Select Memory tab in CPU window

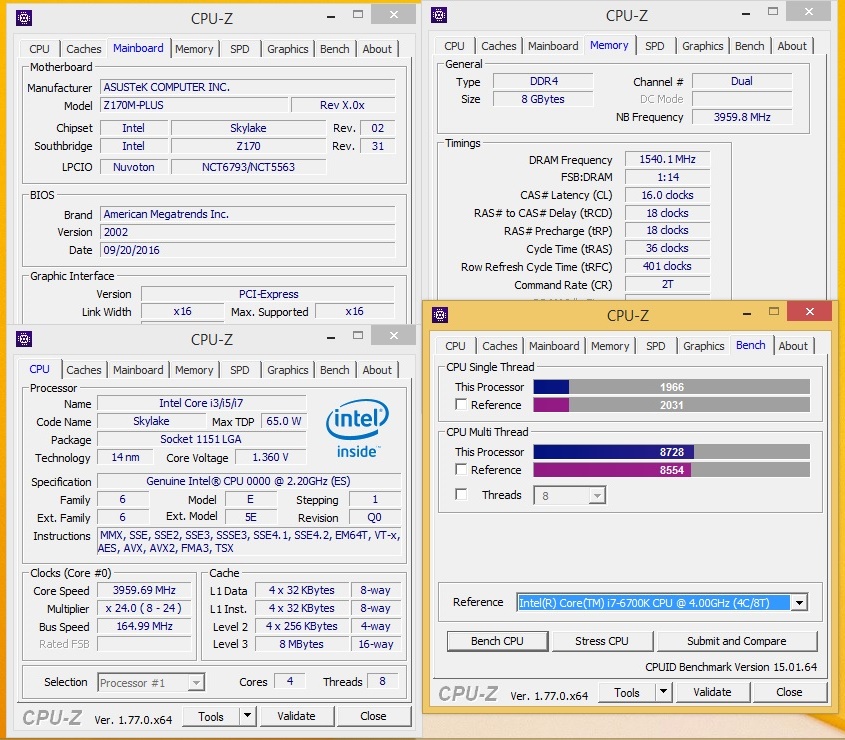click(x=194, y=370)
